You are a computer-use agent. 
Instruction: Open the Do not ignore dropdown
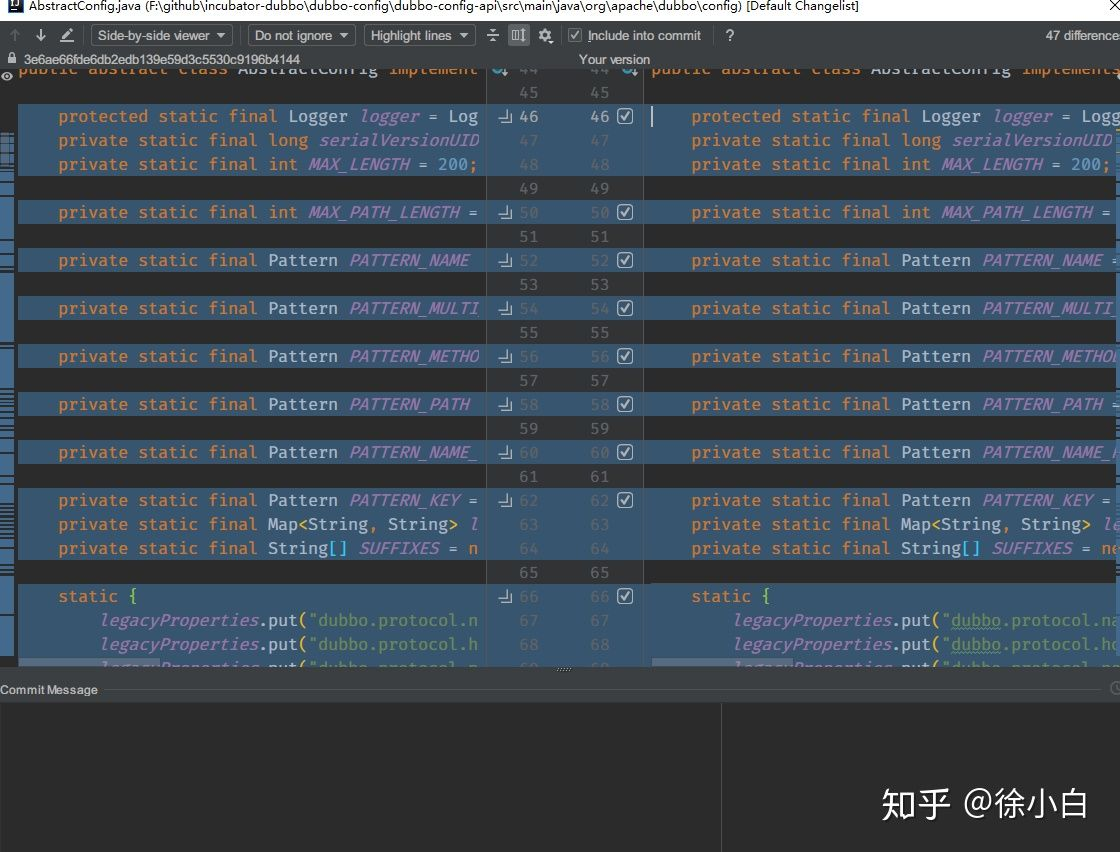(x=301, y=35)
